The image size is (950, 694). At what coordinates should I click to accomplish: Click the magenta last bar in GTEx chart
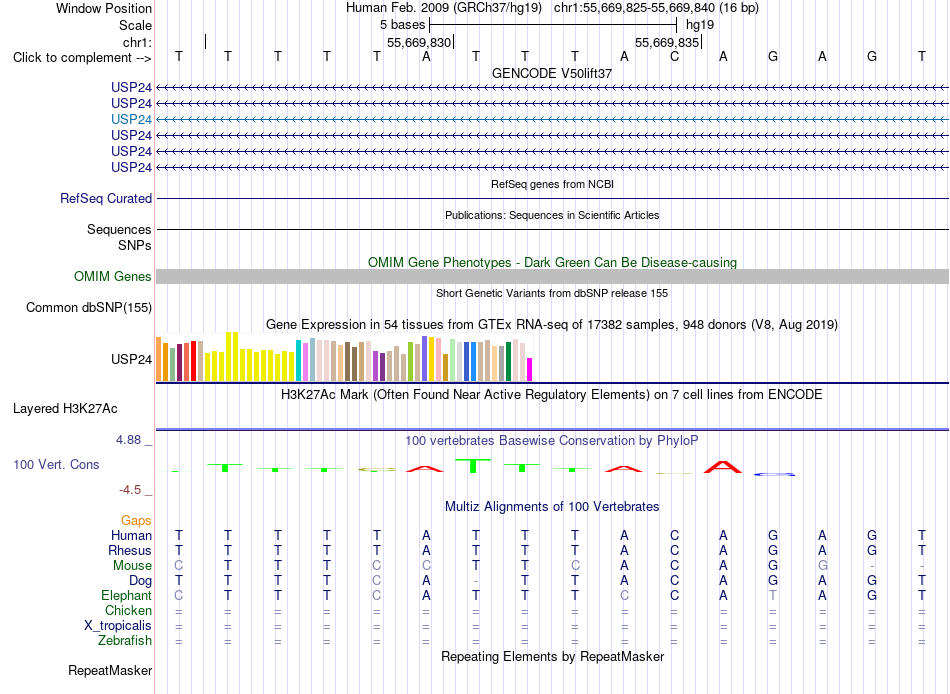pyautogui.click(x=530, y=370)
